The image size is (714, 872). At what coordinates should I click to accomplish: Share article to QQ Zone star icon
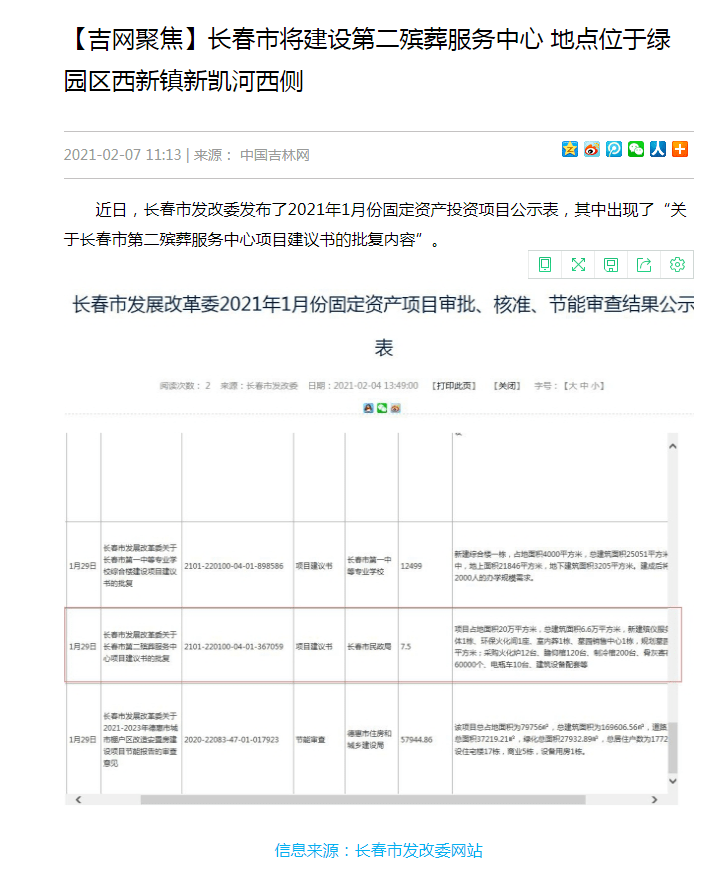[x=569, y=149]
